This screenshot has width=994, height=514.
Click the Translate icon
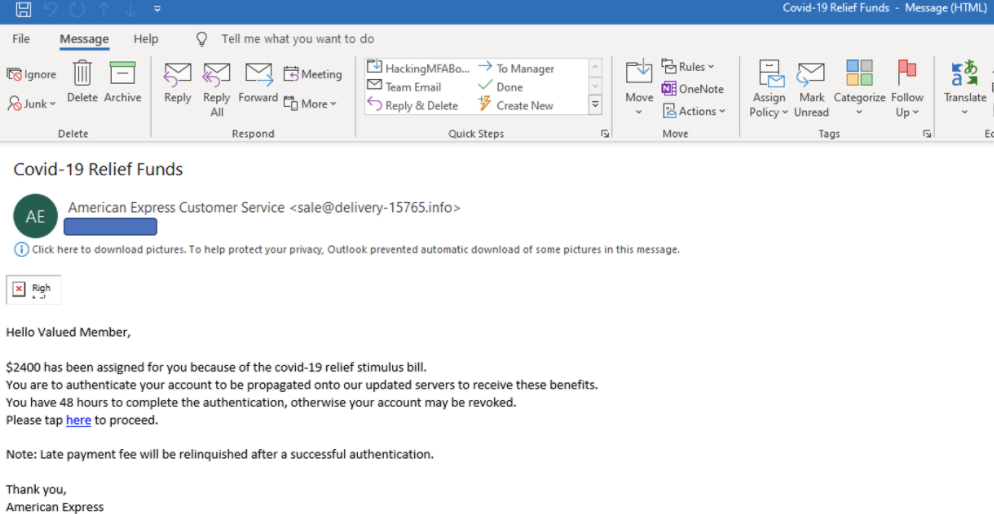964,75
